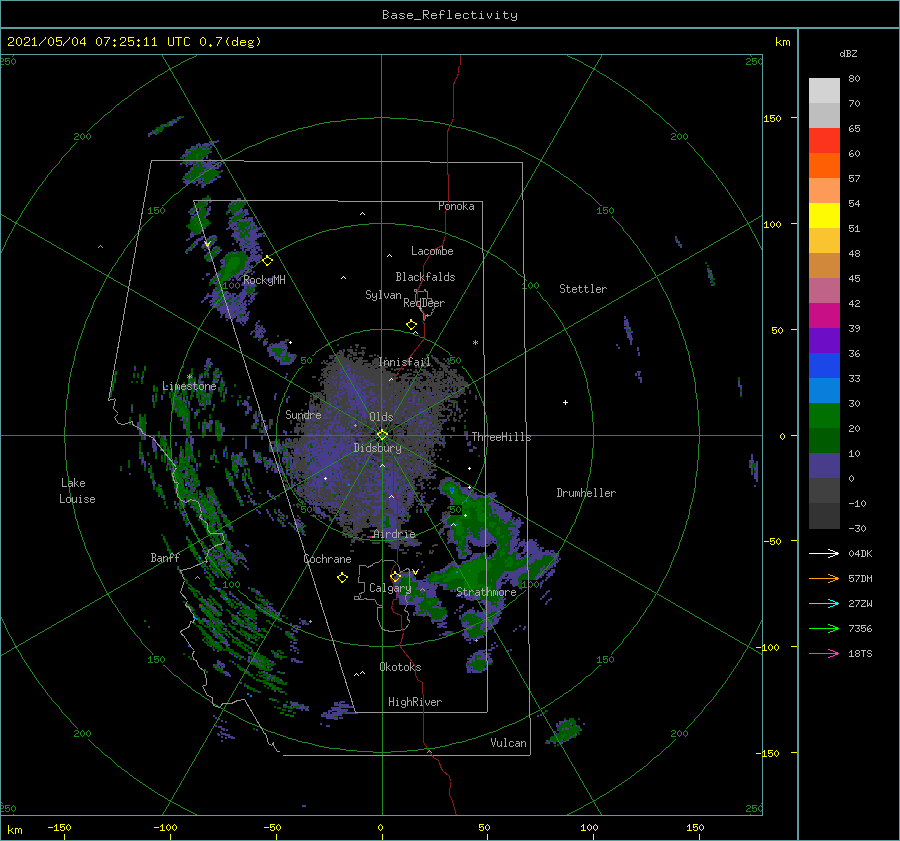Click the Sundre town label
This screenshot has height=841, width=900.
[303, 415]
